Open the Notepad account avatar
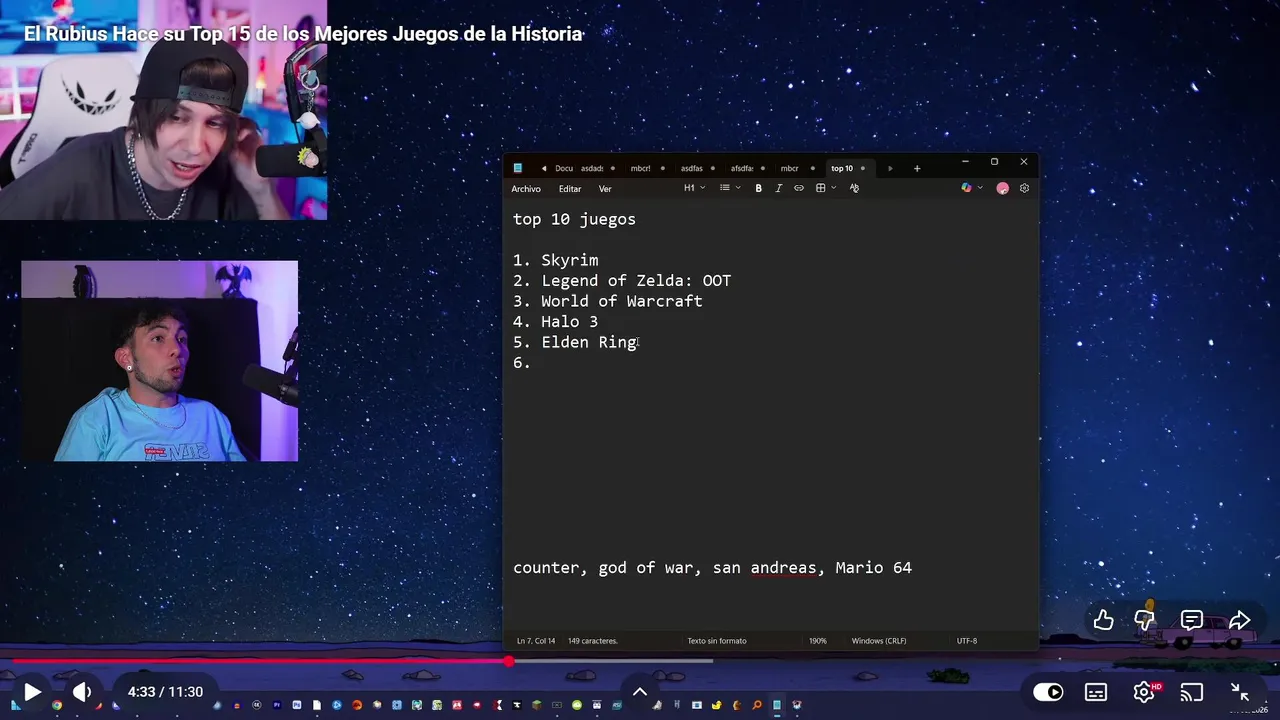This screenshot has width=1280, height=720. coord(1002,188)
